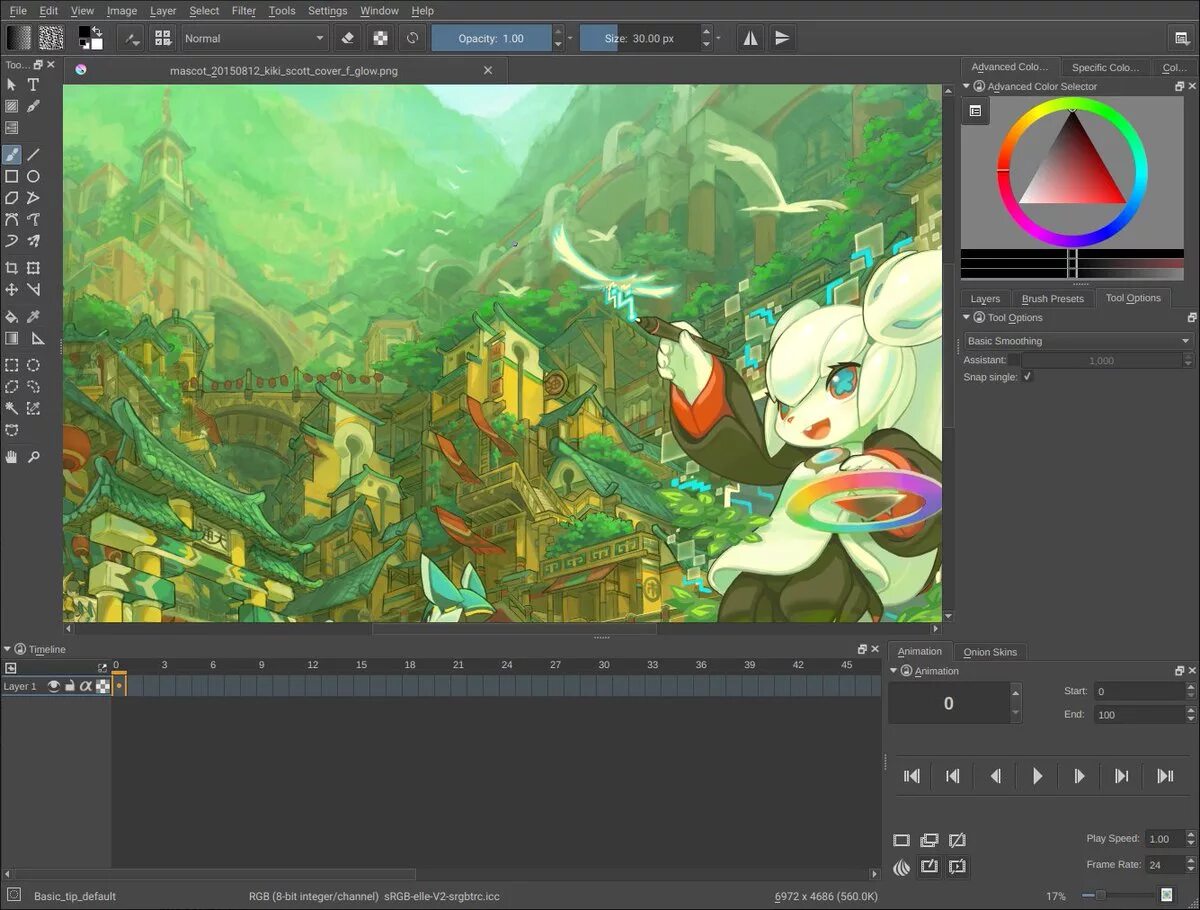Switch to the Brush Presets tab

pos(1052,299)
